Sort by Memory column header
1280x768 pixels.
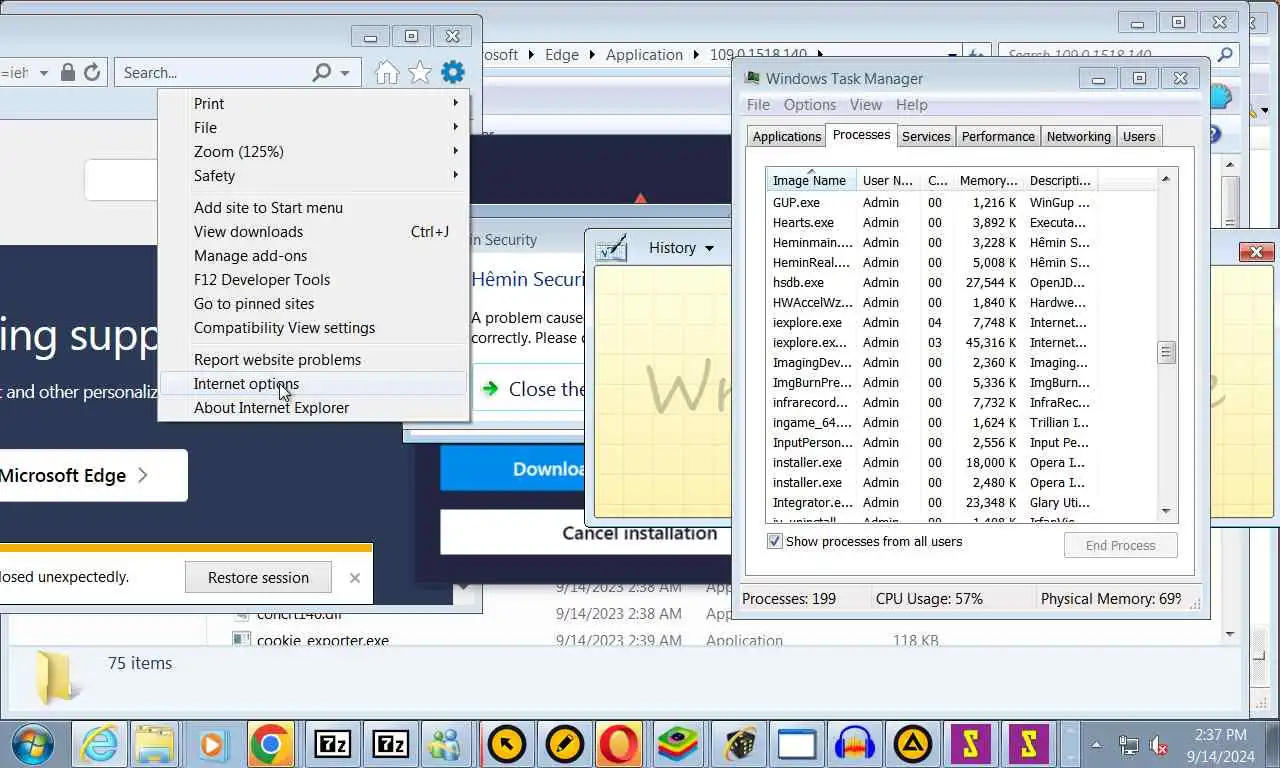click(x=988, y=180)
